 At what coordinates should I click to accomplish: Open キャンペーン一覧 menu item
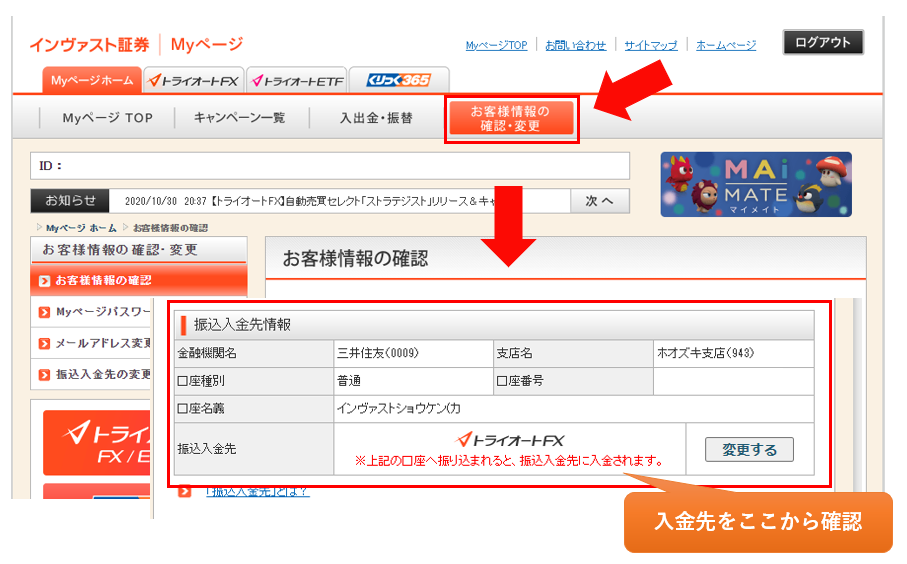coord(239,118)
